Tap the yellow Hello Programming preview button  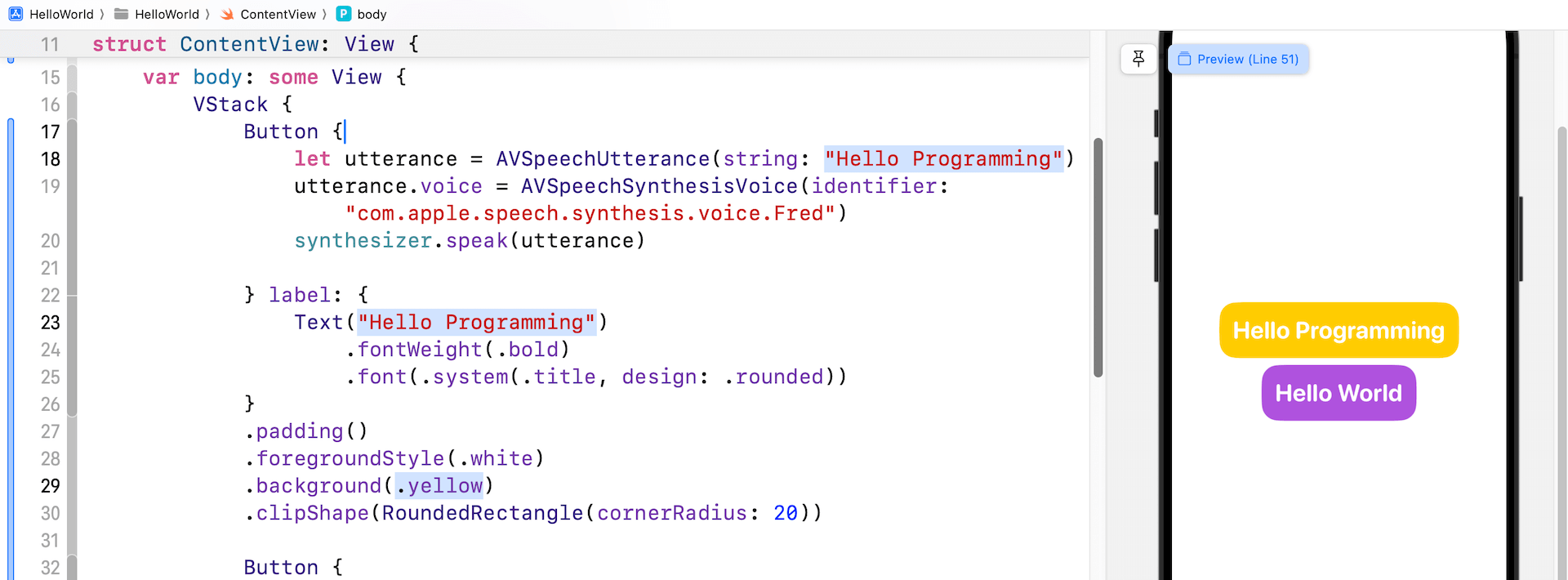coord(1338,330)
